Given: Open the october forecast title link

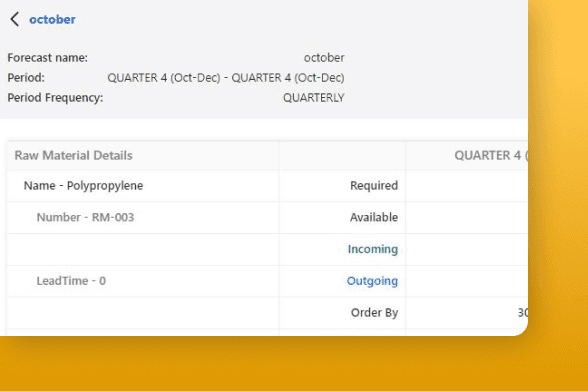Looking at the screenshot, I should (52, 20).
